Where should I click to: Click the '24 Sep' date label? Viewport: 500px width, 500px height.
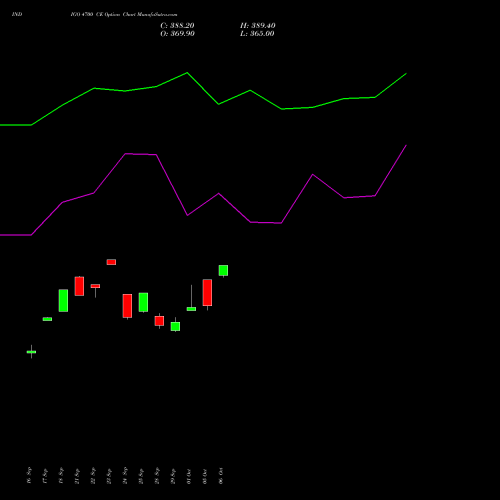[x=125, y=475]
